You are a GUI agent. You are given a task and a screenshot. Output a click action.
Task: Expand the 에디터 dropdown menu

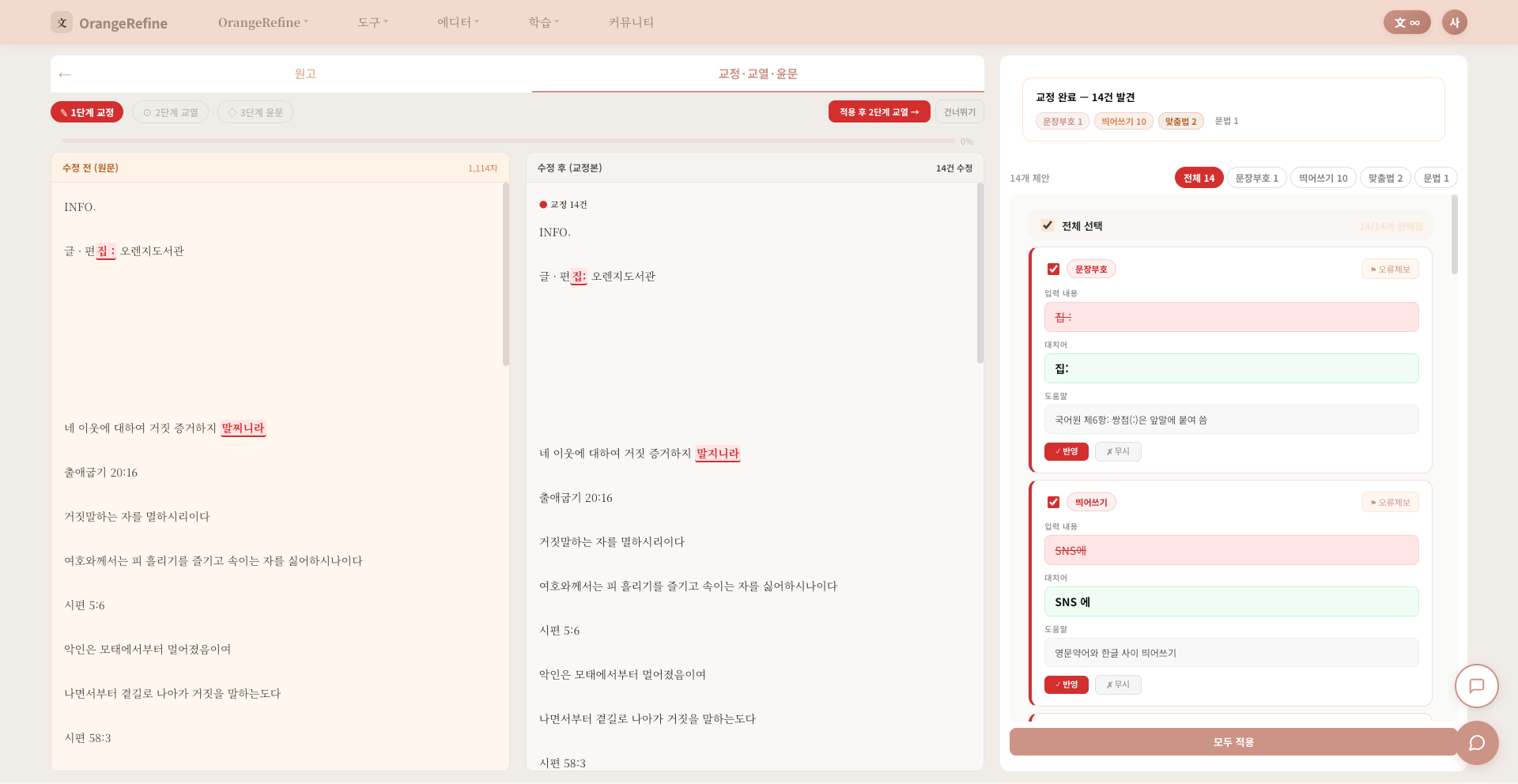(458, 22)
